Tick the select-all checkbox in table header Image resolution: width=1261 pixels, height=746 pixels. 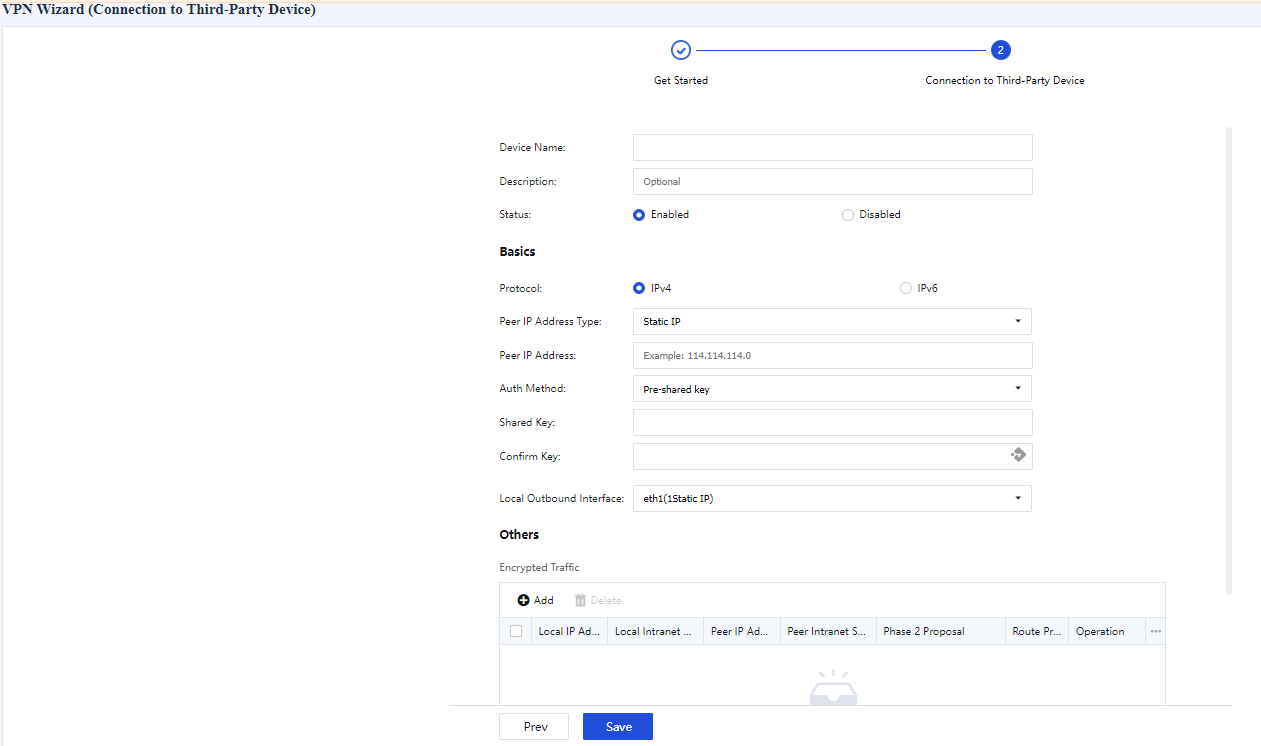click(516, 631)
